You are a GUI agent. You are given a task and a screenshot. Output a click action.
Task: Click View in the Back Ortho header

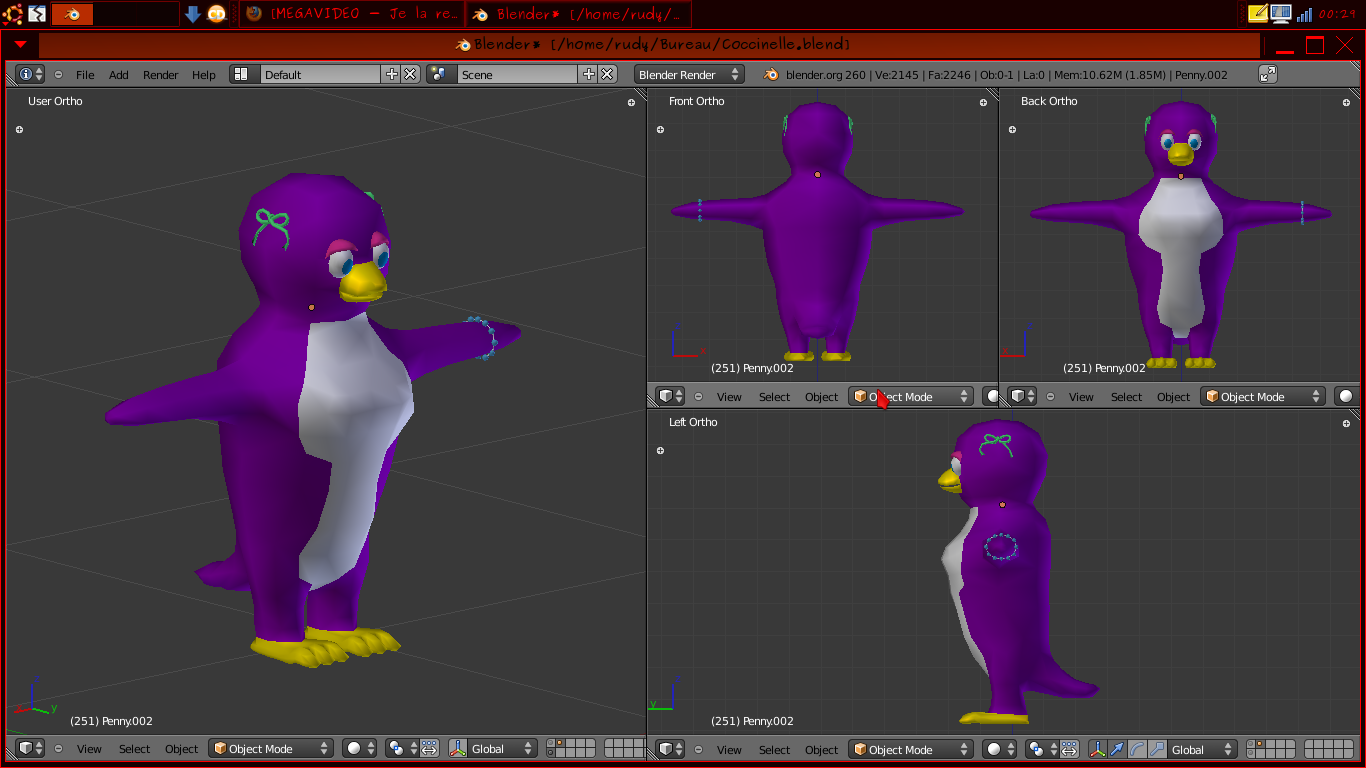coord(1081,397)
